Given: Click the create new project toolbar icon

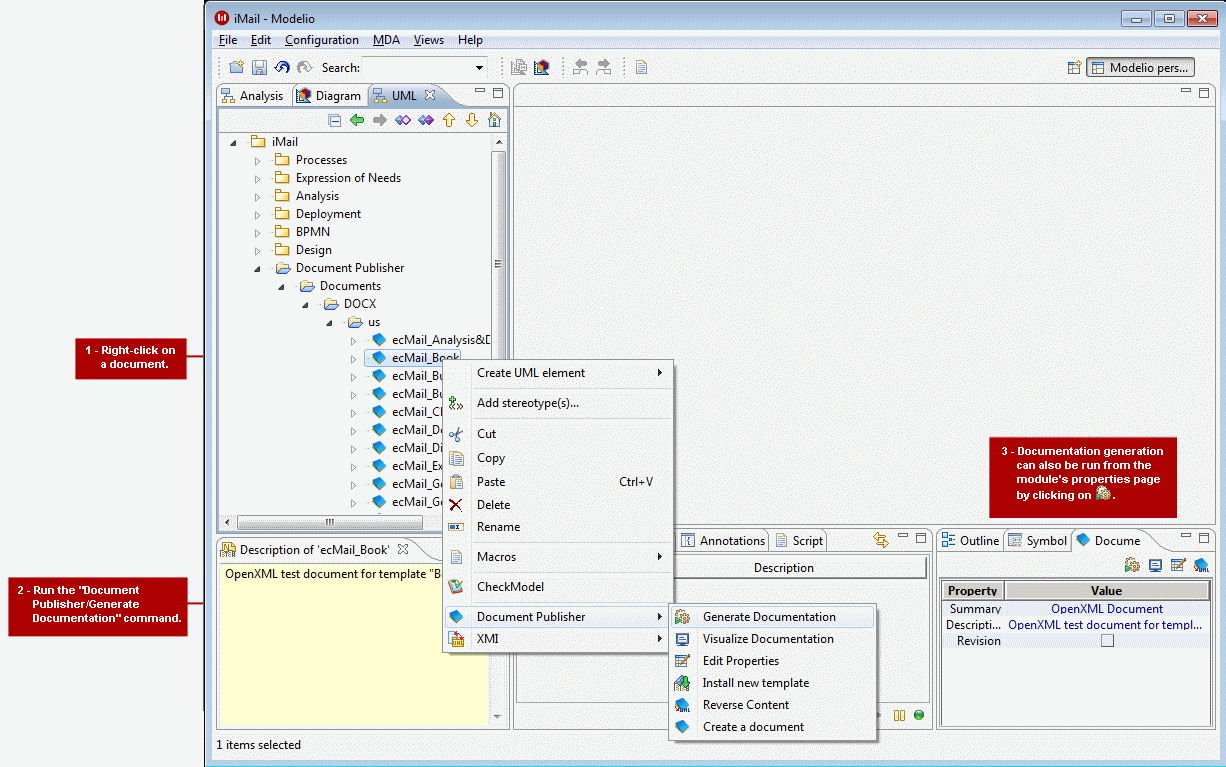Looking at the screenshot, I should click(236, 67).
